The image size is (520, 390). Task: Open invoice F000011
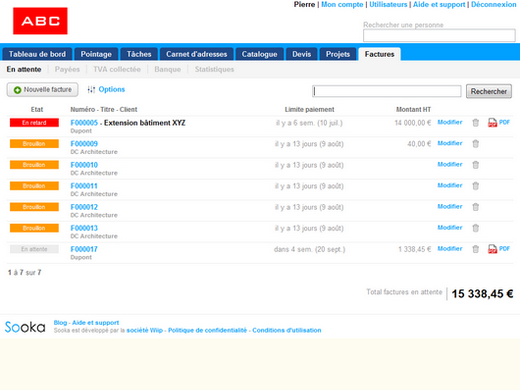coord(84,186)
